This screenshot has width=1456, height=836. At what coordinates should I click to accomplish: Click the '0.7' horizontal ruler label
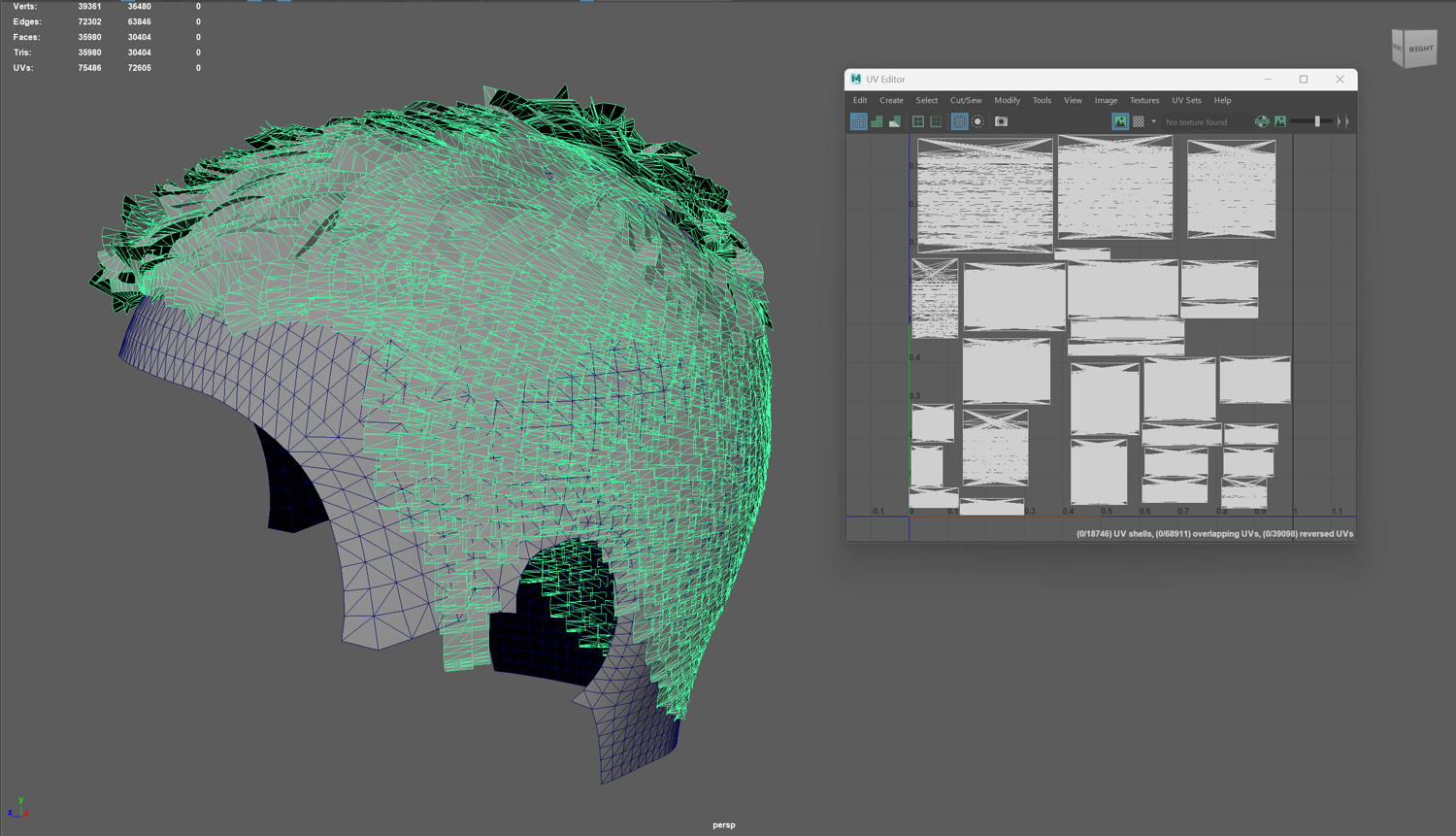click(1183, 511)
